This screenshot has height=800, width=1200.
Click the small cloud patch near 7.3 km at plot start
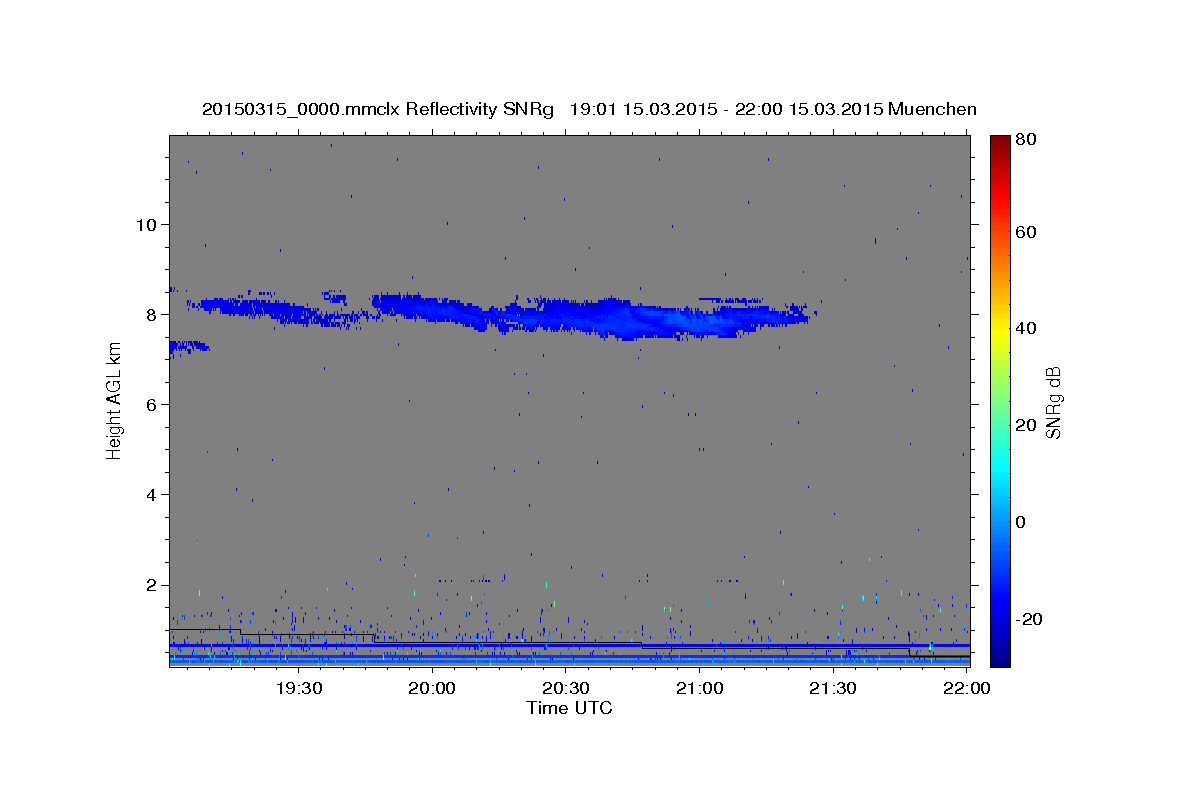(x=188, y=346)
